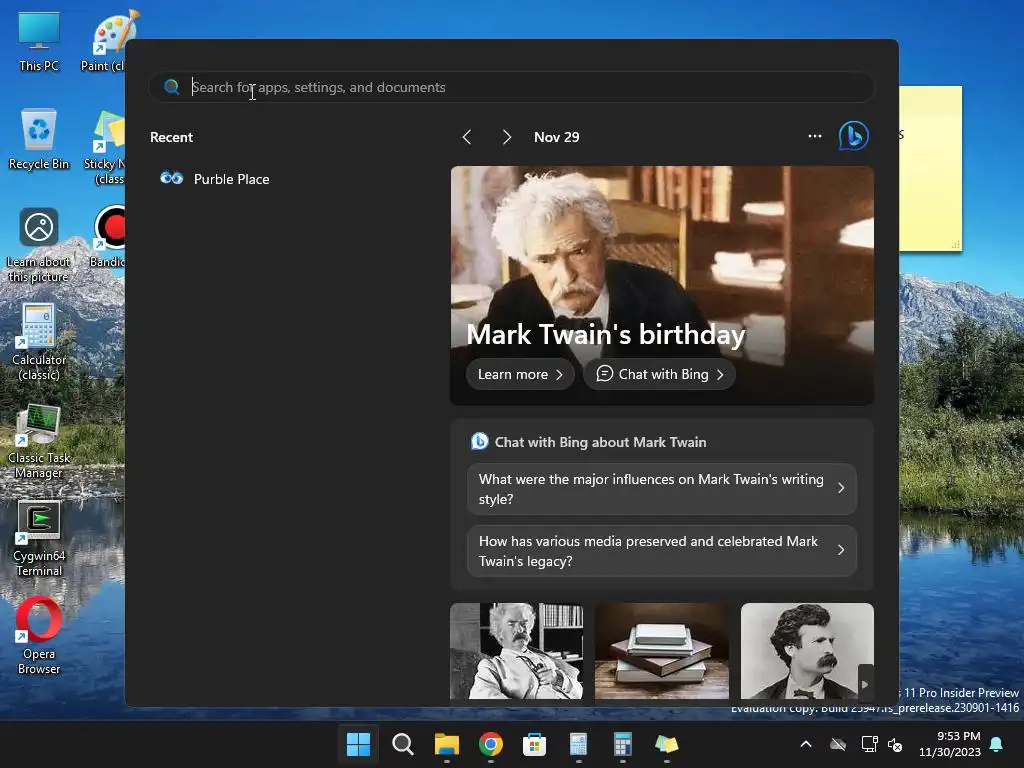Viewport: 1024px width, 768px height.
Task: Go to next day's search highlight
Action: (x=507, y=137)
